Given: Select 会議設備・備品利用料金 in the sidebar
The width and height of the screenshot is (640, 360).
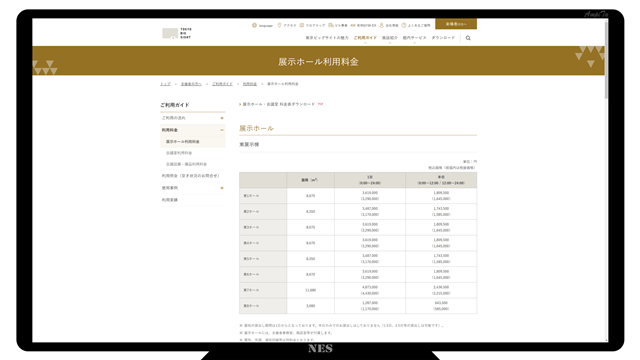Looking at the screenshot, I should click(x=186, y=164).
